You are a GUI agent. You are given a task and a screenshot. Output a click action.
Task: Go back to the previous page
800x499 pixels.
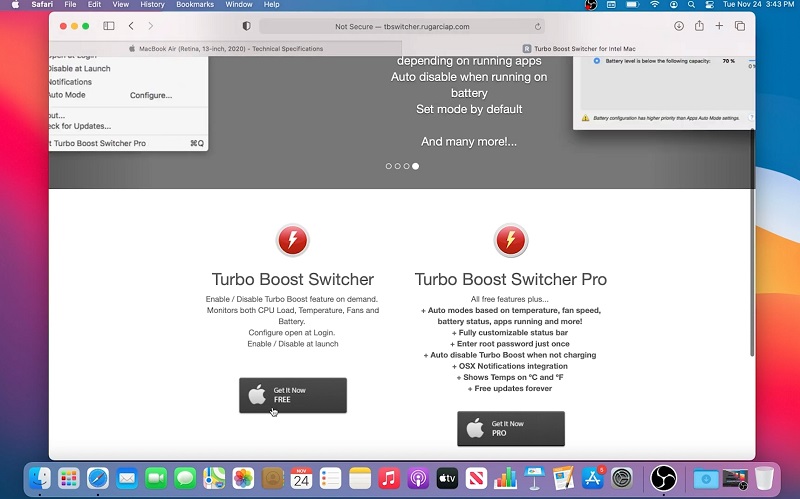pos(131,26)
